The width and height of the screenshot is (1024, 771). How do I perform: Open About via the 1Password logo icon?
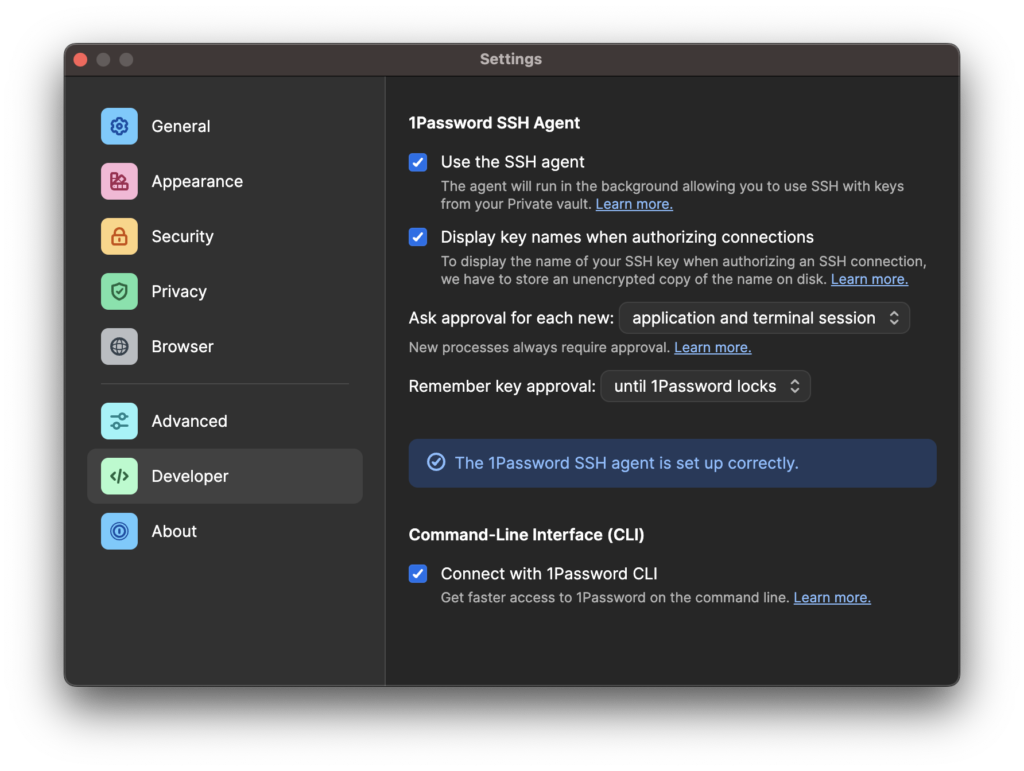pos(119,531)
